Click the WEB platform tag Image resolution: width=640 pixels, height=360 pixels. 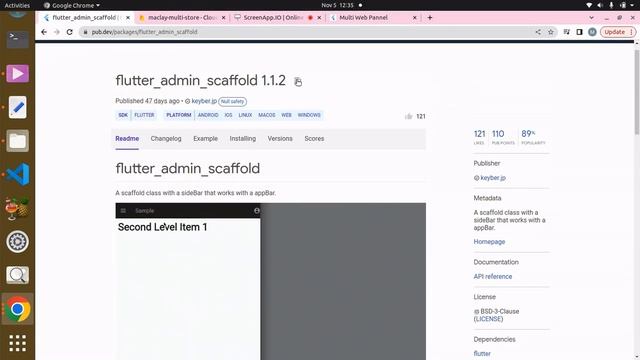coord(286,115)
